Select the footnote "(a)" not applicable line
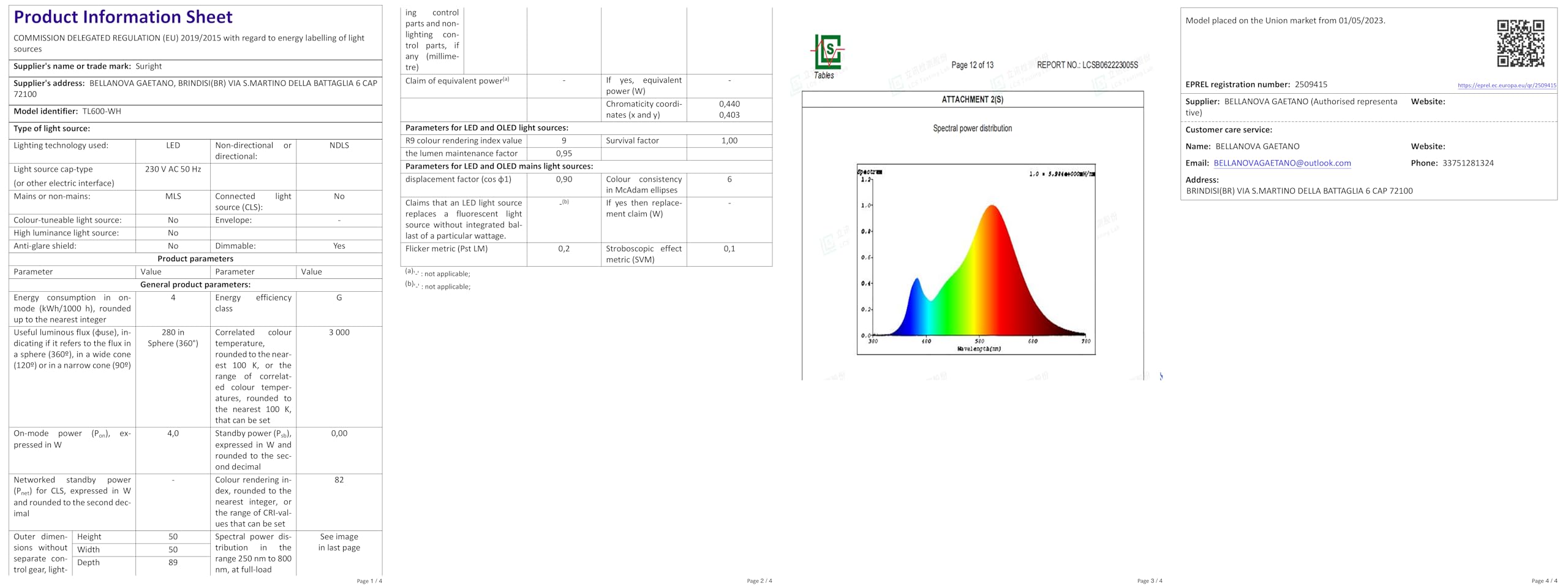The height and width of the screenshot is (586, 1568). click(x=438, y=273)
